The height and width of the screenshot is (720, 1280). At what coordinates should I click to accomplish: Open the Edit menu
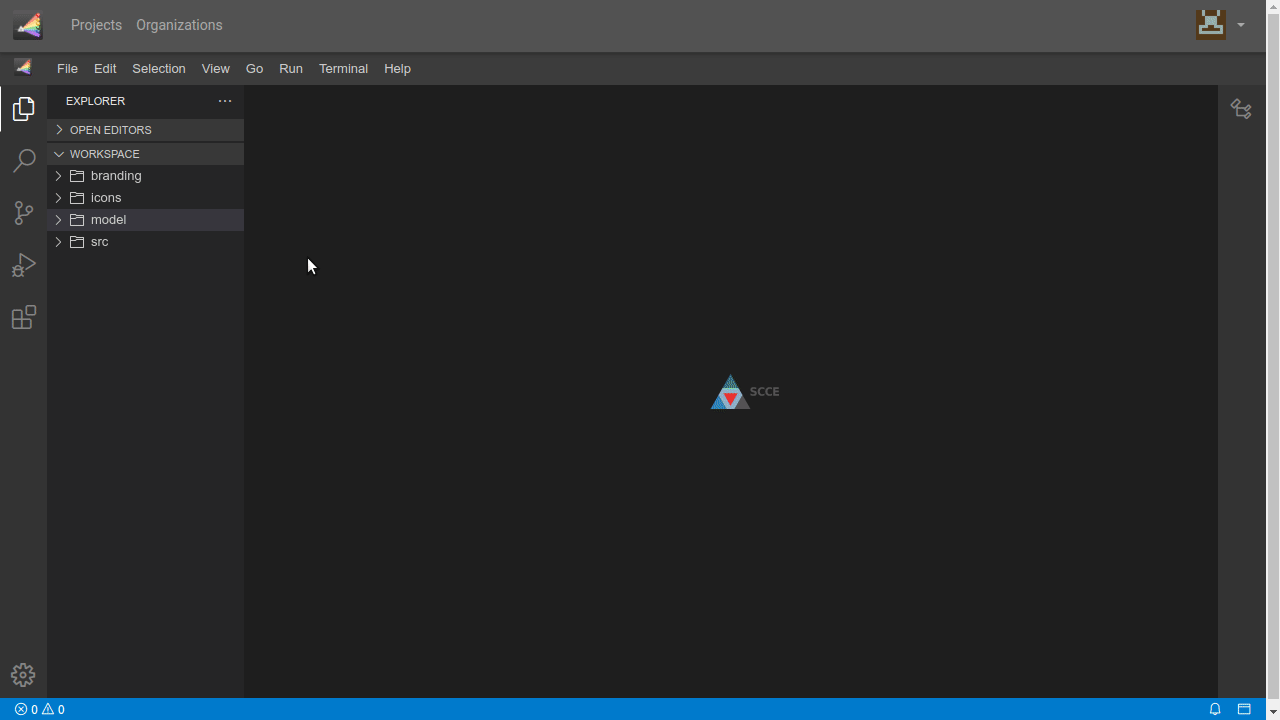[105, 69]
